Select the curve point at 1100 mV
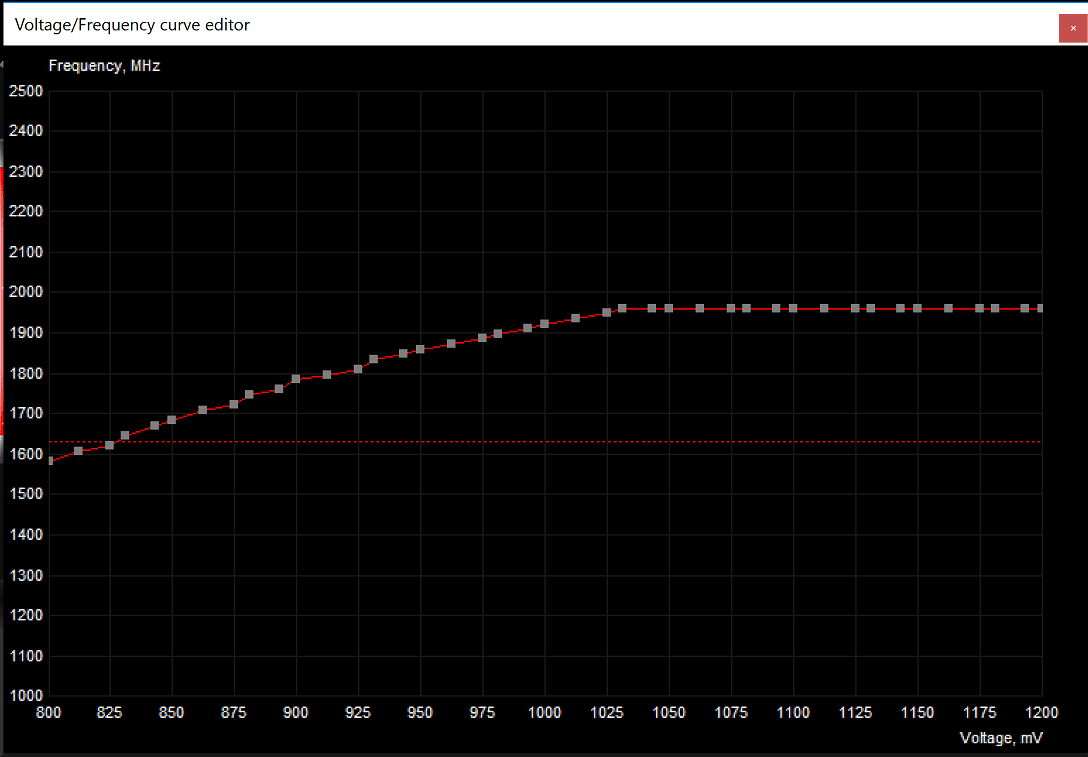Screen dimensions: 1088x757 [793, 308]
